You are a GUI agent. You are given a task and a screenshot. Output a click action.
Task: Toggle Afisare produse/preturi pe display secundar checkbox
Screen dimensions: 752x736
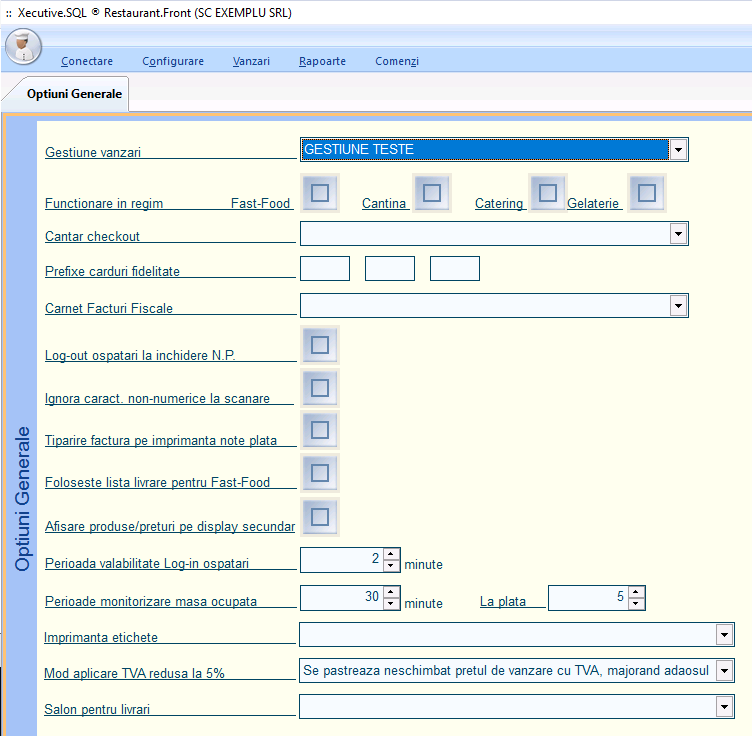pyautogui.click(x=320, y=517)
